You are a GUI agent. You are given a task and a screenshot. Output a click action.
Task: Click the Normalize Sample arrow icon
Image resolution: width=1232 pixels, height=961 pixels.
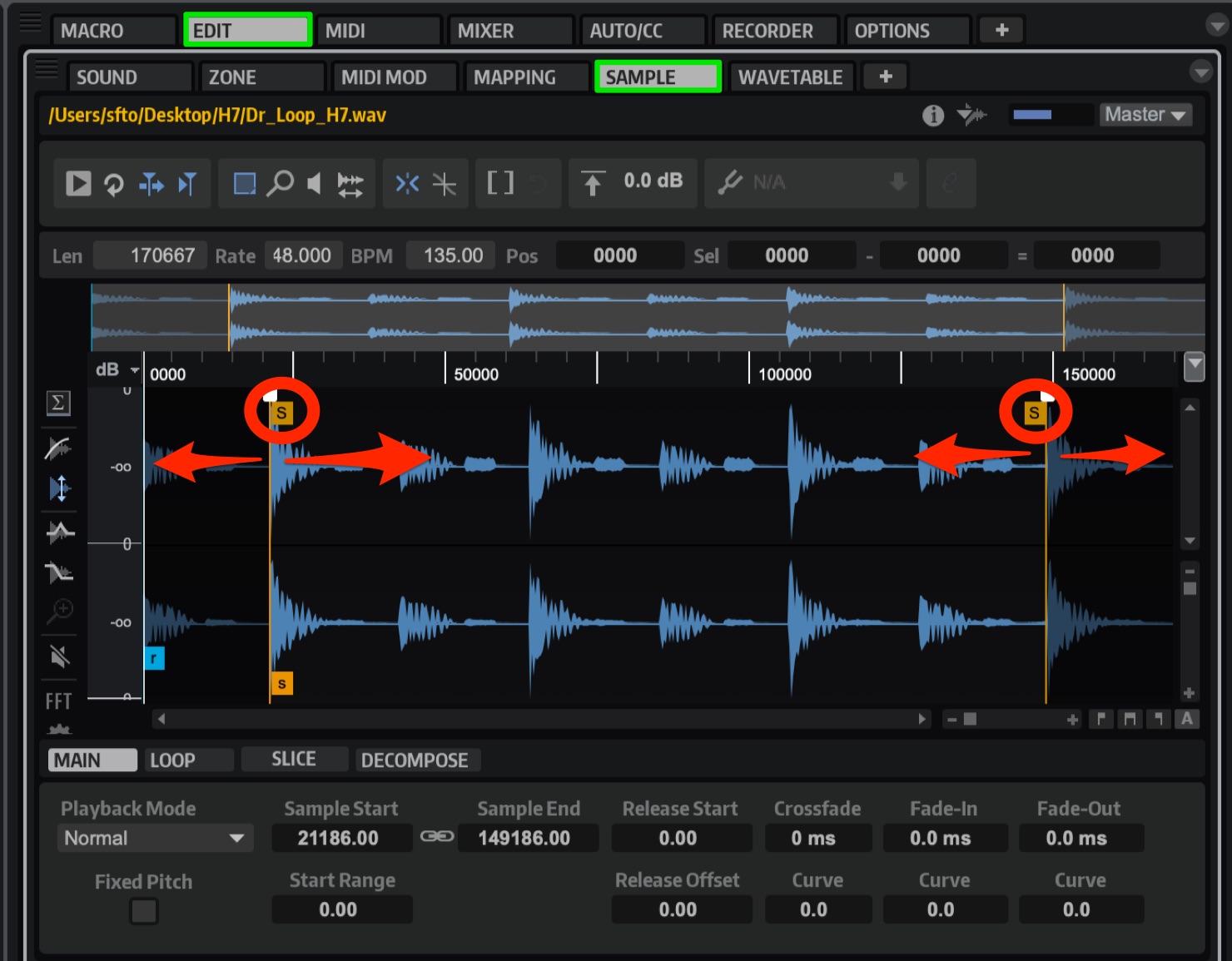[x=592, y=183]
